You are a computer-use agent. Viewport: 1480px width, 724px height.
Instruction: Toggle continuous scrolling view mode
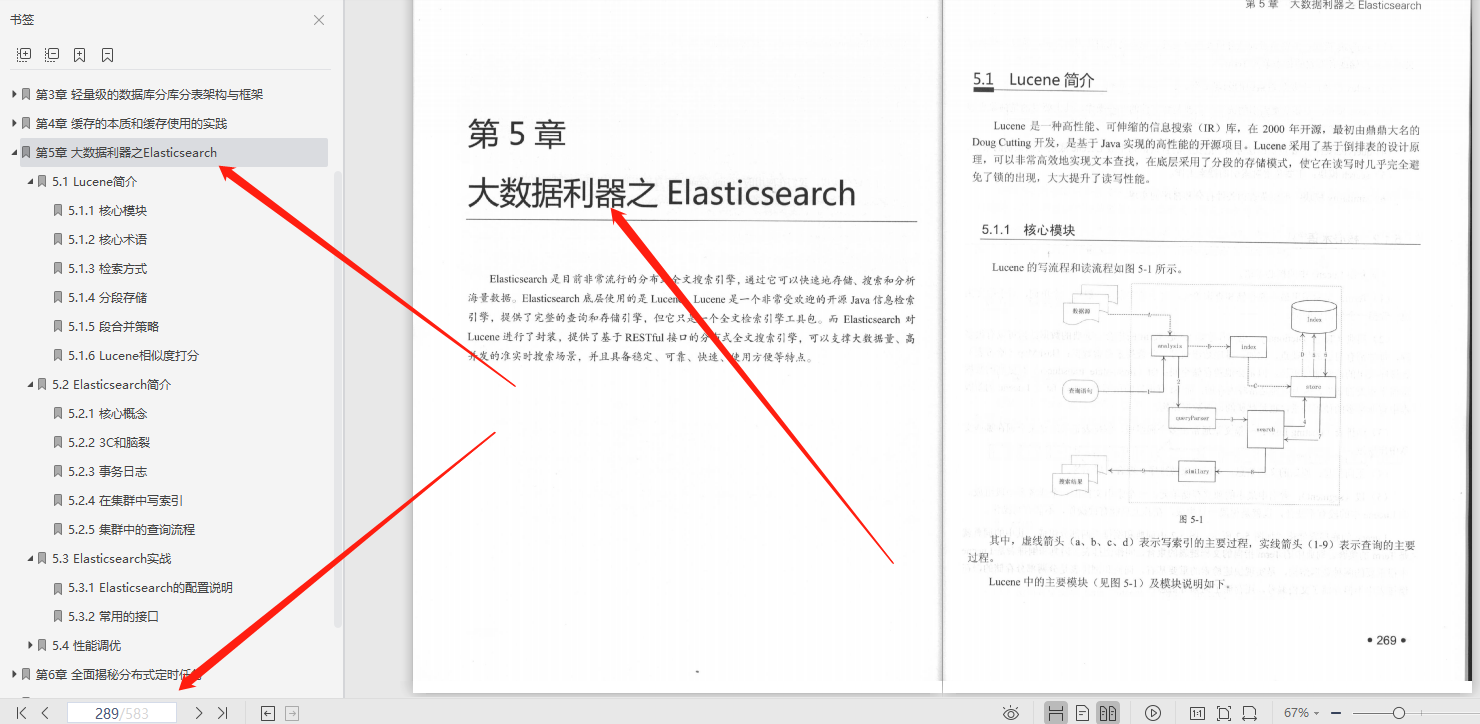1055,713
